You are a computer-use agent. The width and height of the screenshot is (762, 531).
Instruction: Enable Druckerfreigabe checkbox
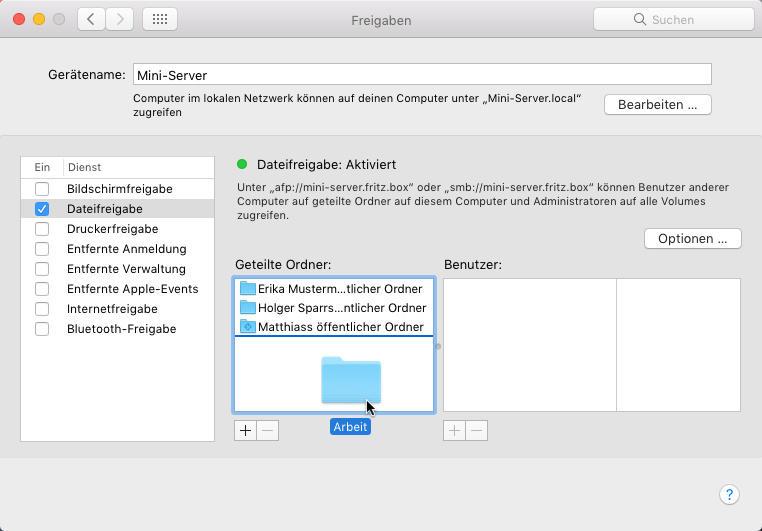[42, 229]
